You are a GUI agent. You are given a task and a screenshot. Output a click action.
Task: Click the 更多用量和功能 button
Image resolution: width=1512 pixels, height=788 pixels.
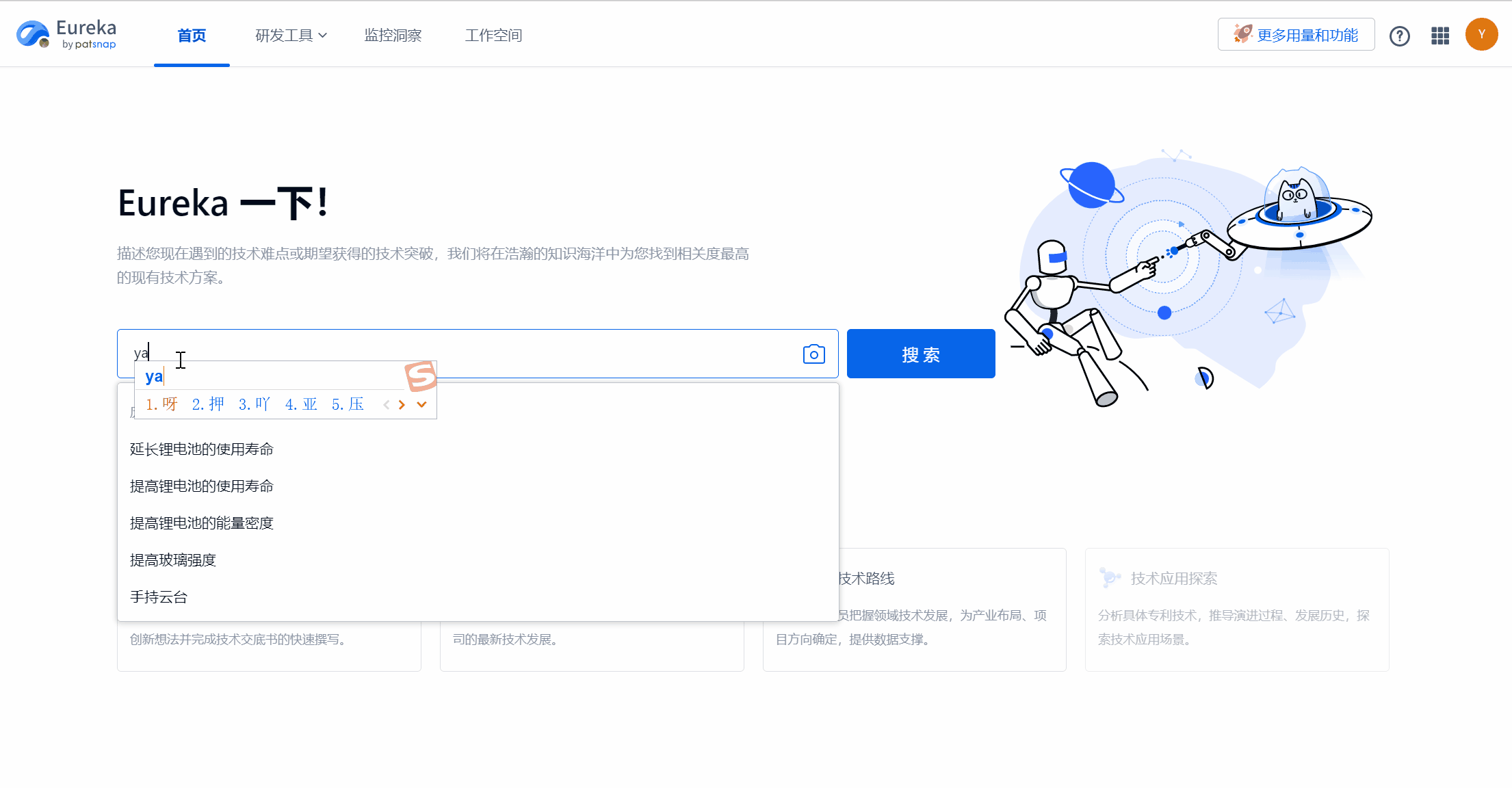tap(1296, 35)
